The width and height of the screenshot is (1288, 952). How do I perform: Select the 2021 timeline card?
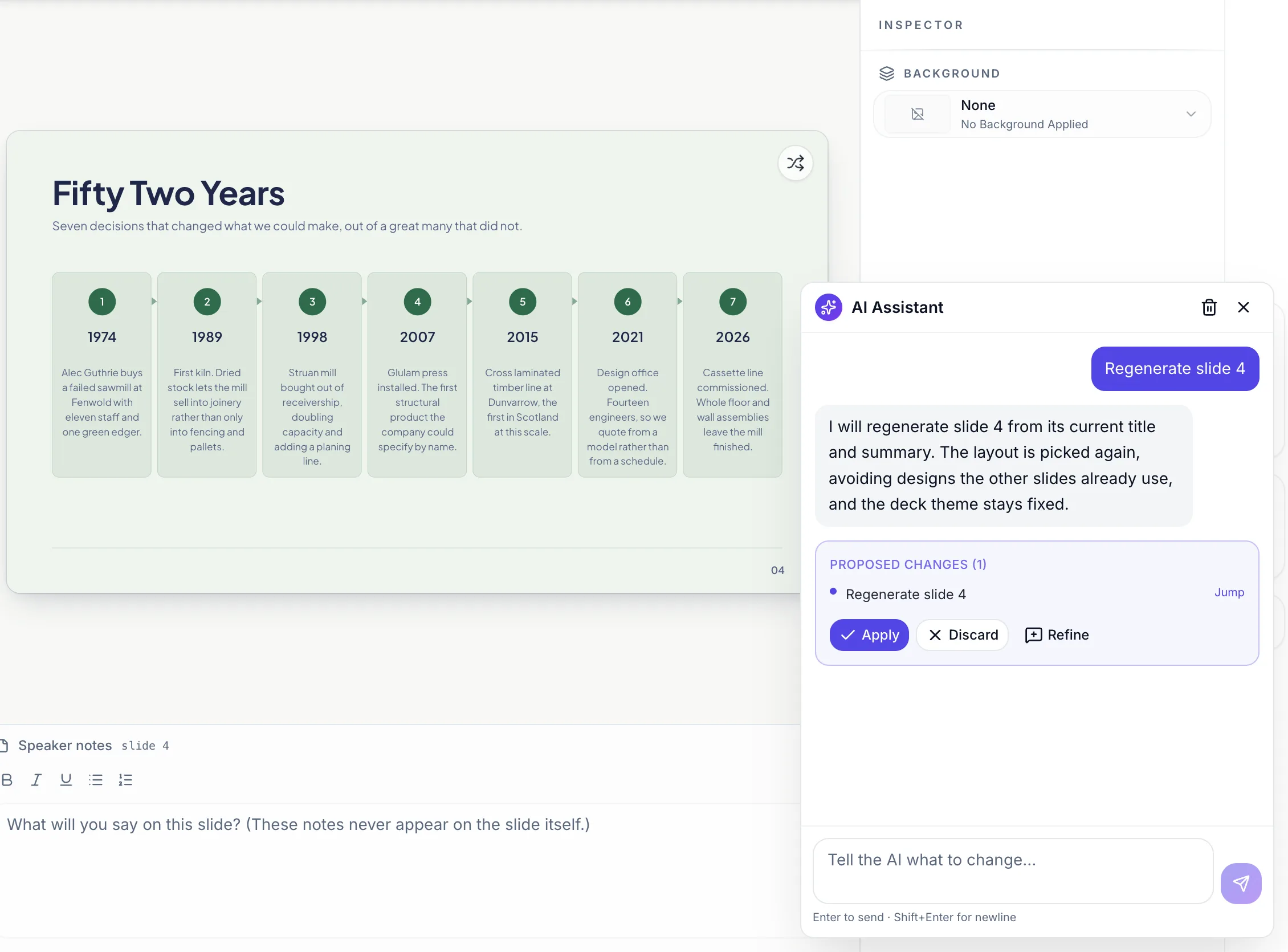pyautogui.click(x=627, y=375)
